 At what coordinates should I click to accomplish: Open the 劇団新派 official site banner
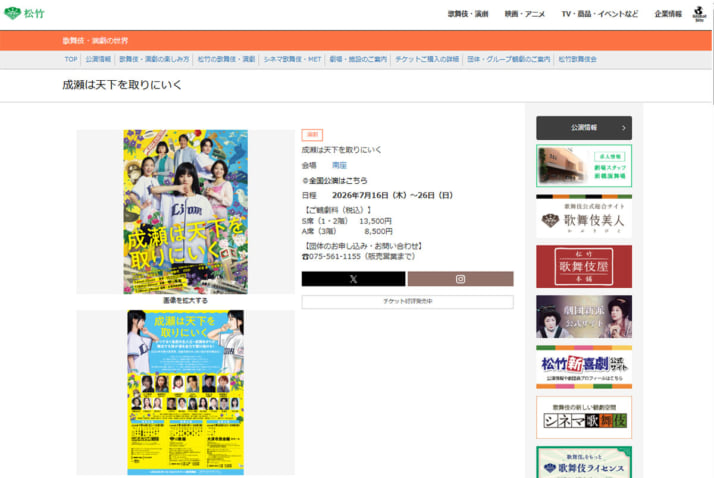coord(584,316)
